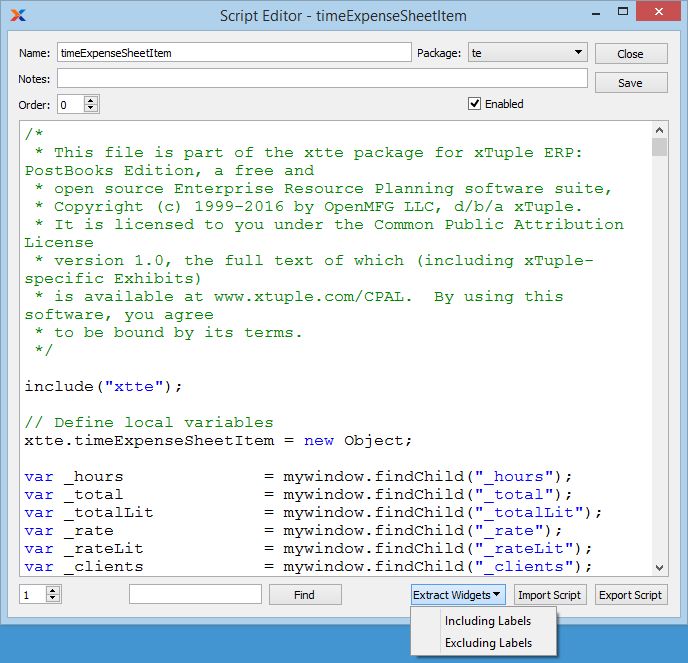Toggle the Enabled checkbox
Viewport: 688px width, 663px height.
475,104
